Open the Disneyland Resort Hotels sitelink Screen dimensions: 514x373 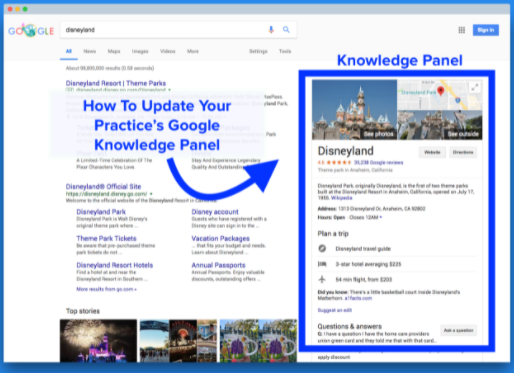[x=115, y=265]
